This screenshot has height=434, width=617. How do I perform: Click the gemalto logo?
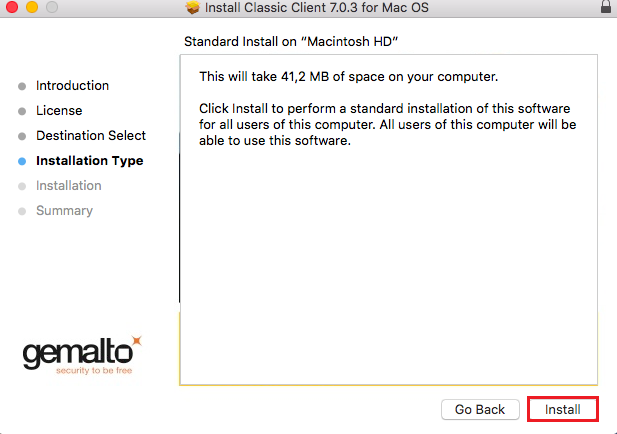click(82, 355)
